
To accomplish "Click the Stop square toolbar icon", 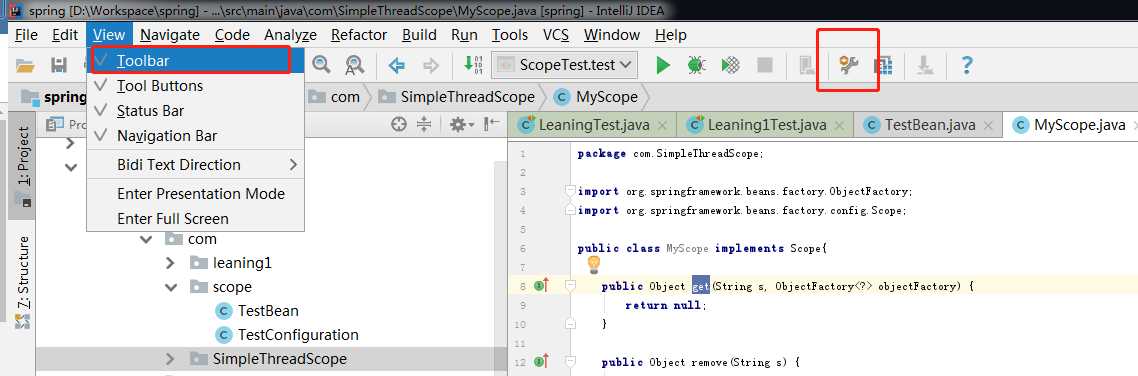I will coord(764,65).
